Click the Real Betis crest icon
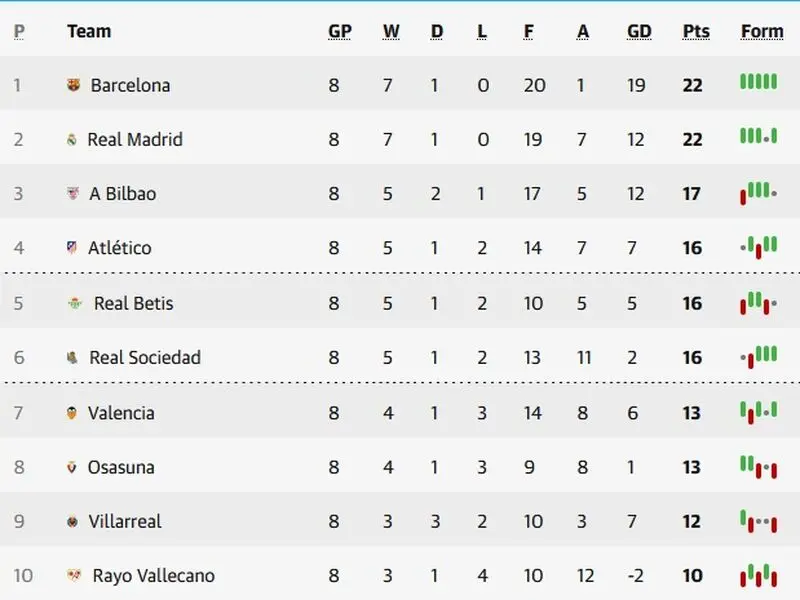Image resolution: width=800 pixels, height=600 pixels. coord(75,303)
